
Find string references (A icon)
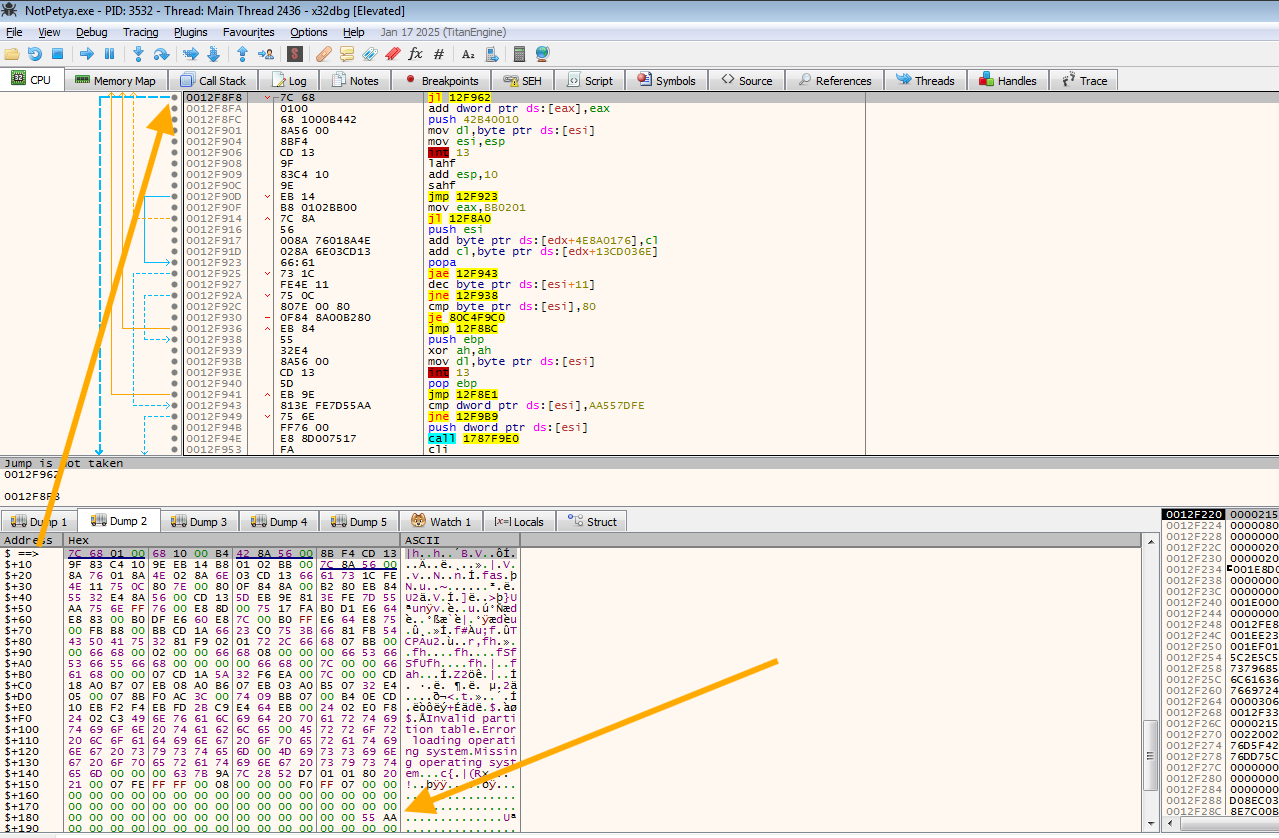click(468, 53)
